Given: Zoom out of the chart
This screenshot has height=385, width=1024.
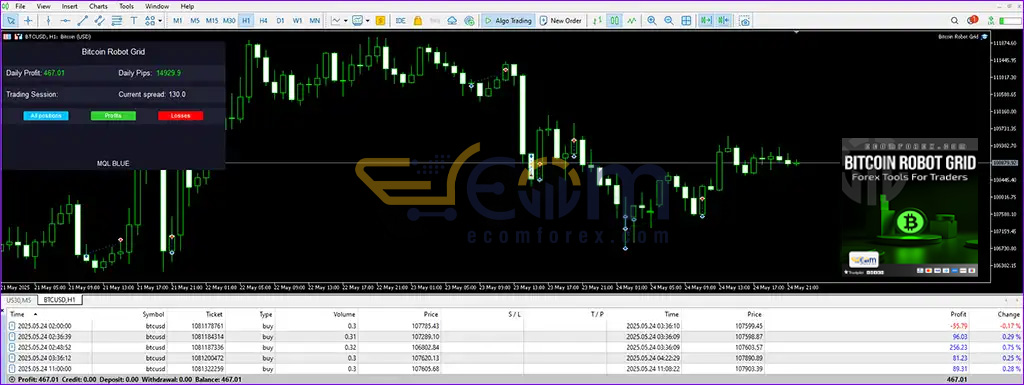Looking at the screenshot, I should [x=668, y=21].
